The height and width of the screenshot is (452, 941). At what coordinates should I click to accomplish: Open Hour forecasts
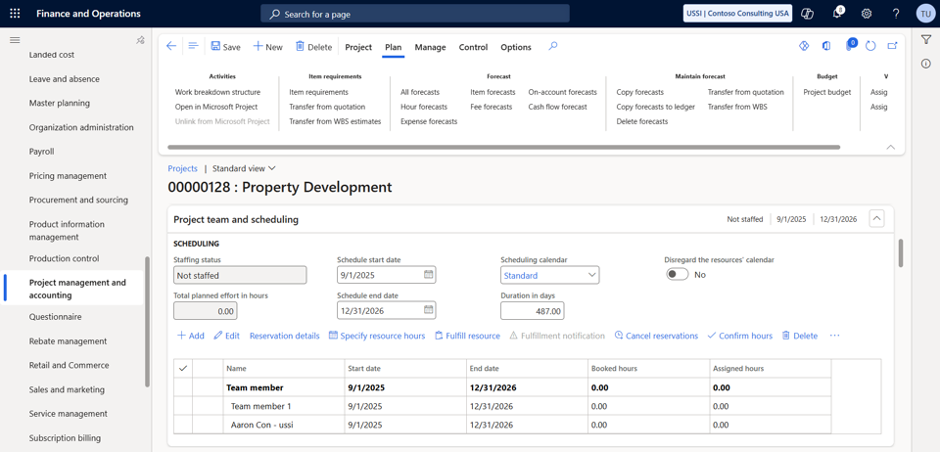[x=424, y=106]
